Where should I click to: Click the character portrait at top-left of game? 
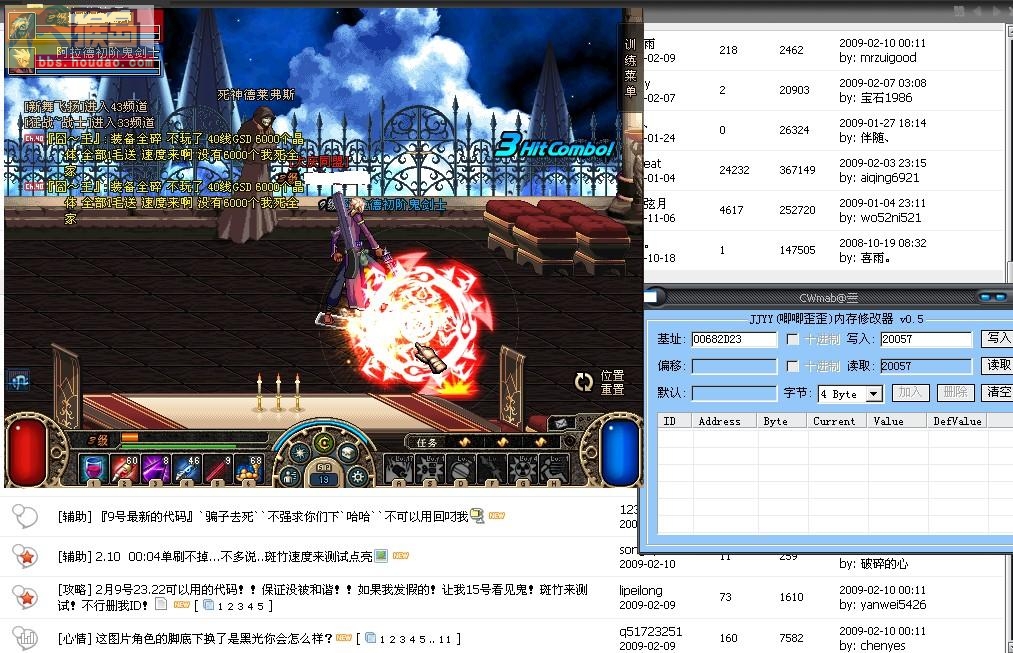[22, 27]
